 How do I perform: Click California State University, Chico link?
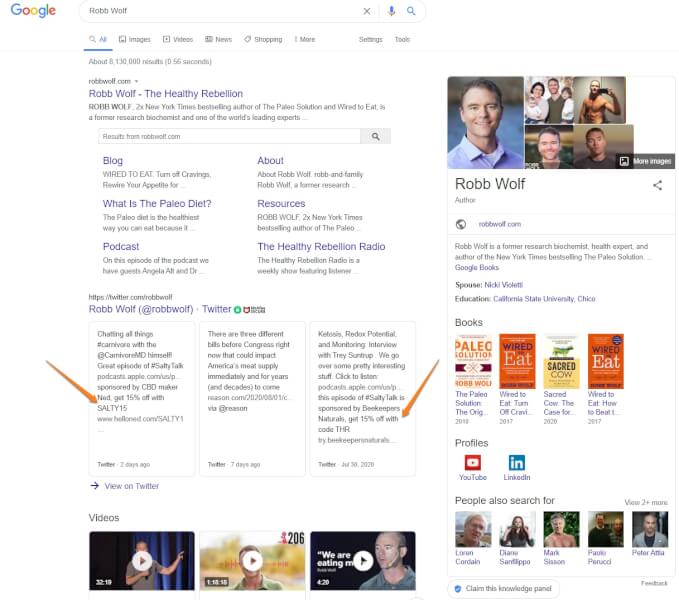click(x=544, y=299)
